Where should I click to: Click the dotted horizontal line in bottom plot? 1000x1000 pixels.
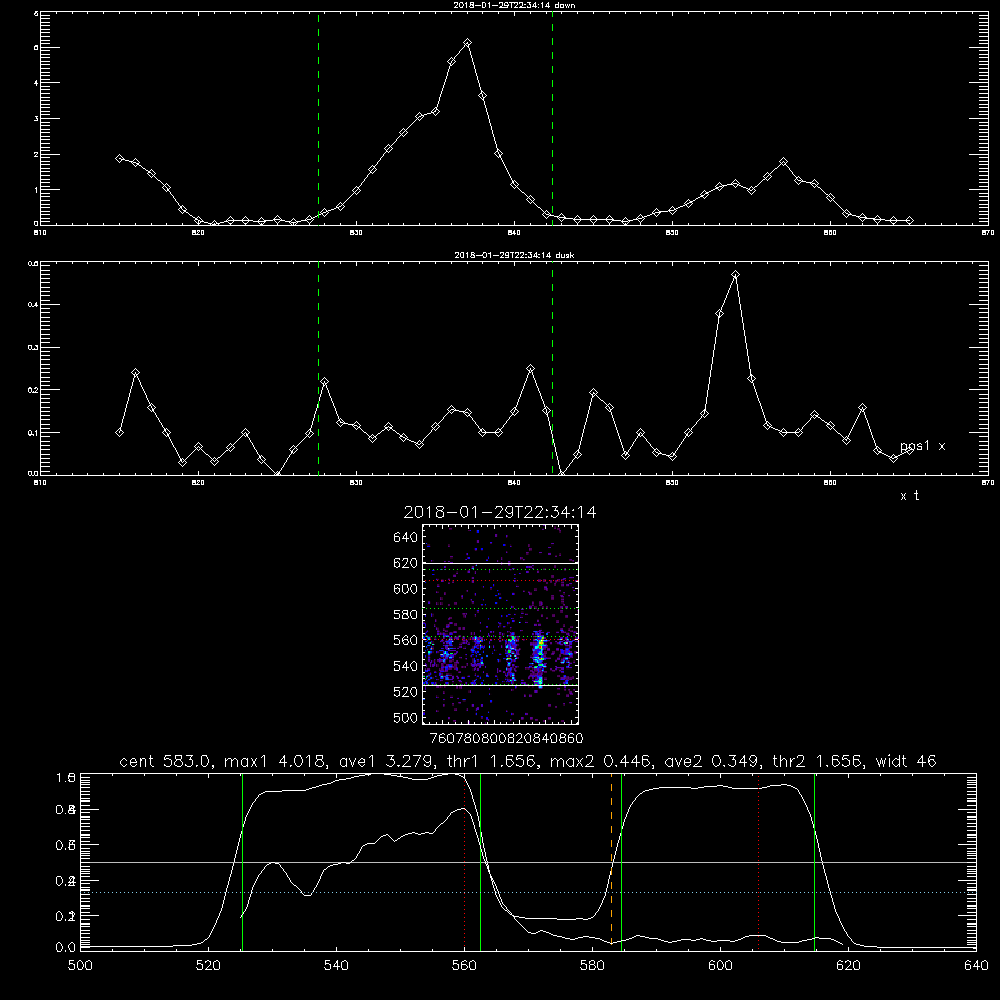click(x=528, y=892)
